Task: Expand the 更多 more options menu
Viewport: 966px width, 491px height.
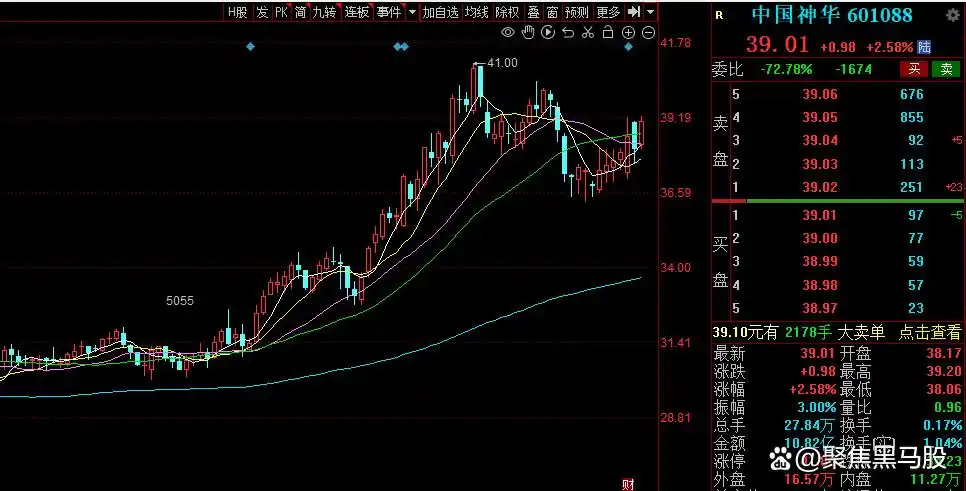Action: pyautogui.click(x=608, y=12)
